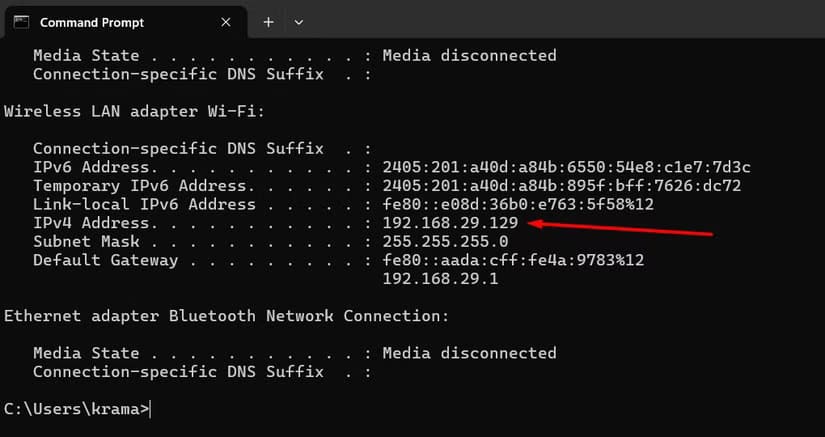This screenshot has height=437, width=825.
Task: Open a new tab with plus button
Action: point(268,22)
